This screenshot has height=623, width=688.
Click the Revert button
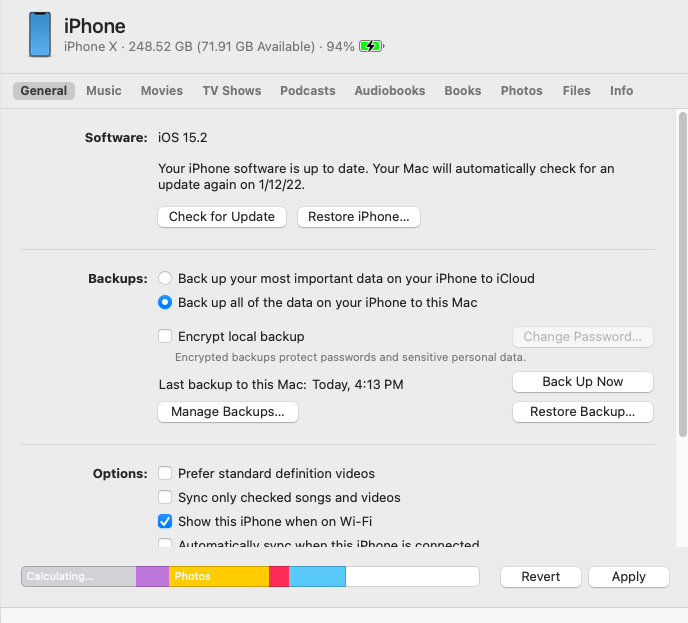541,576
